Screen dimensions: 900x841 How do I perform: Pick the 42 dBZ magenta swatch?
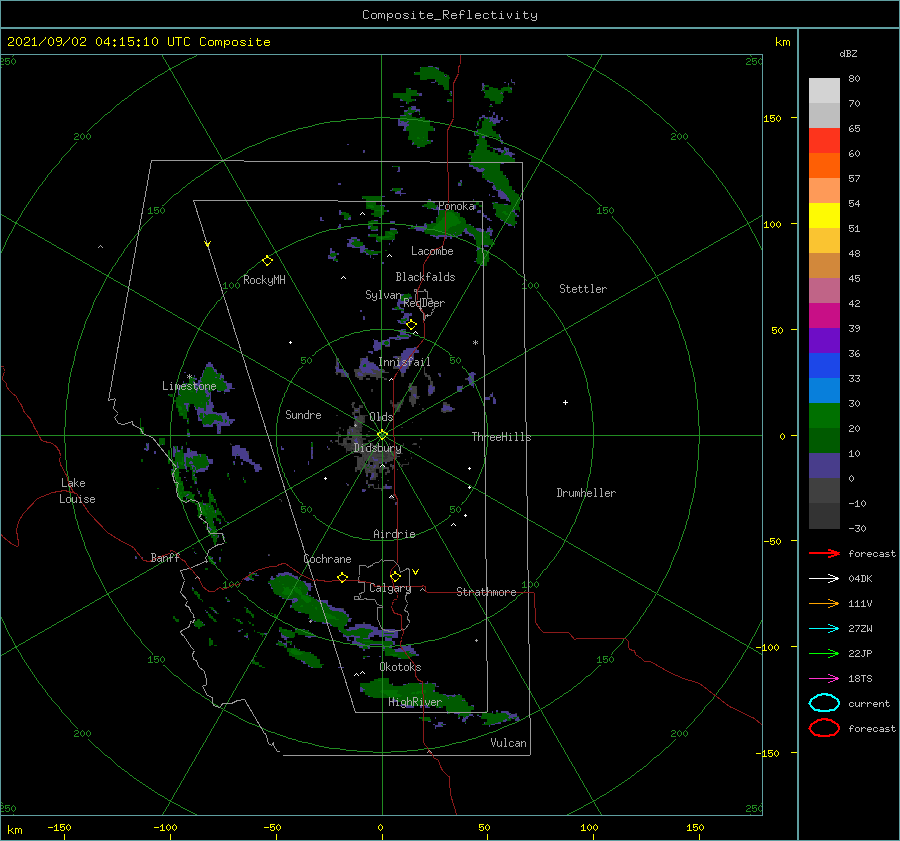(x=824, y=315)
